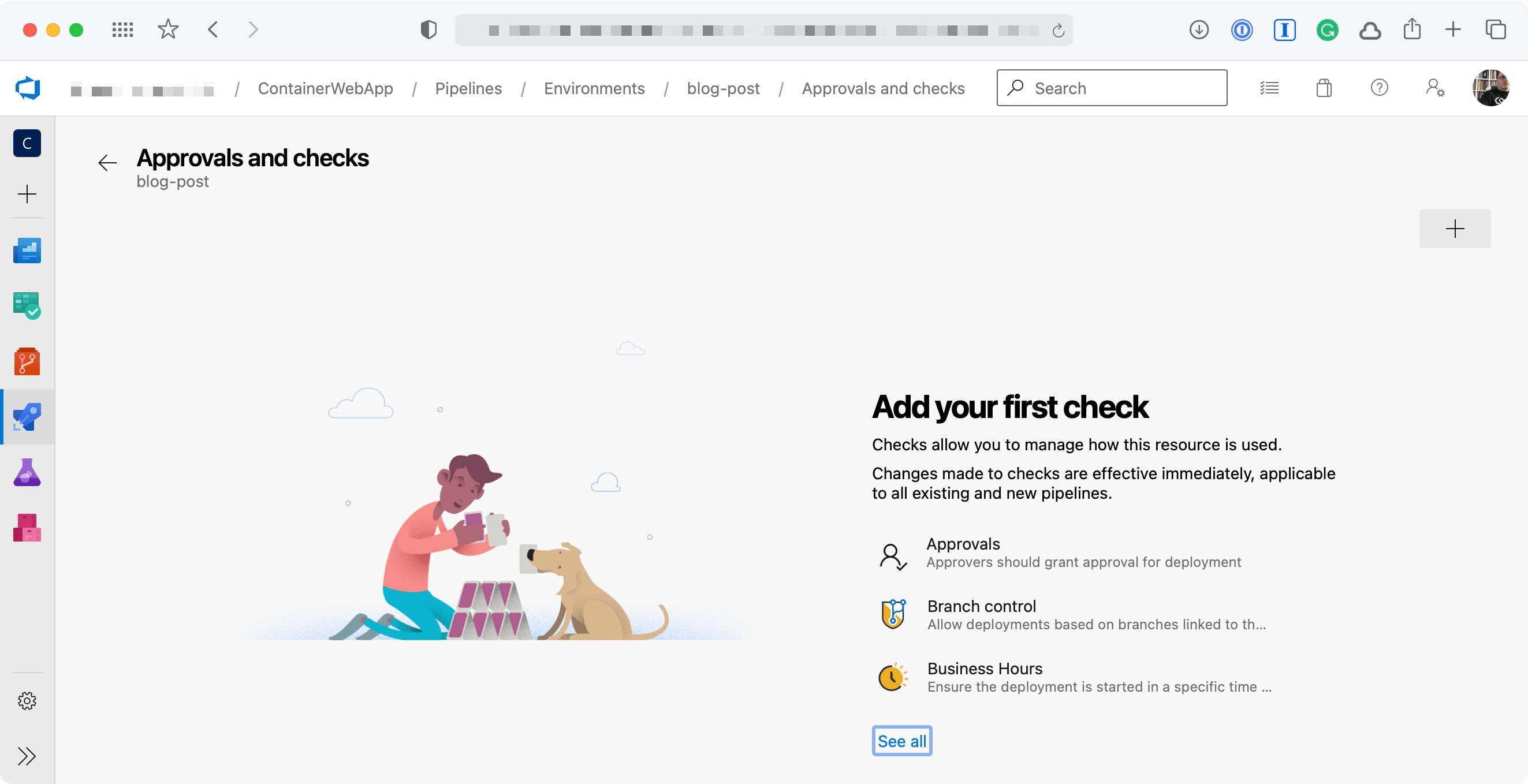Open Test Plans flask icon
1528x784 pixels.
27,473
